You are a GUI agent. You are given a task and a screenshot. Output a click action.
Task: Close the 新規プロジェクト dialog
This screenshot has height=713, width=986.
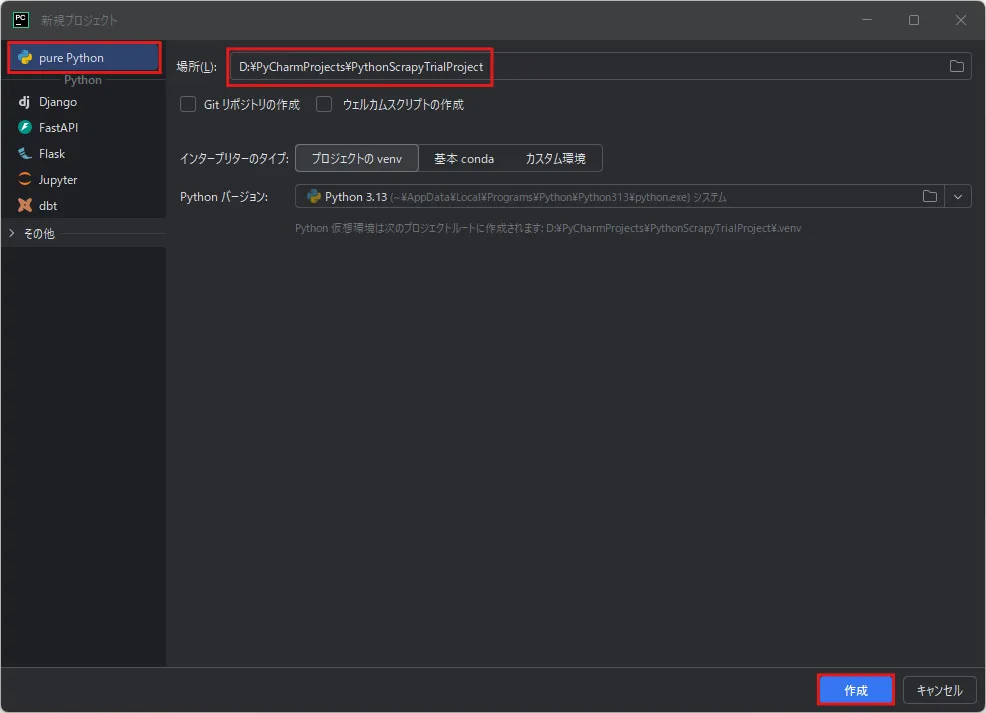click(961, 20)
